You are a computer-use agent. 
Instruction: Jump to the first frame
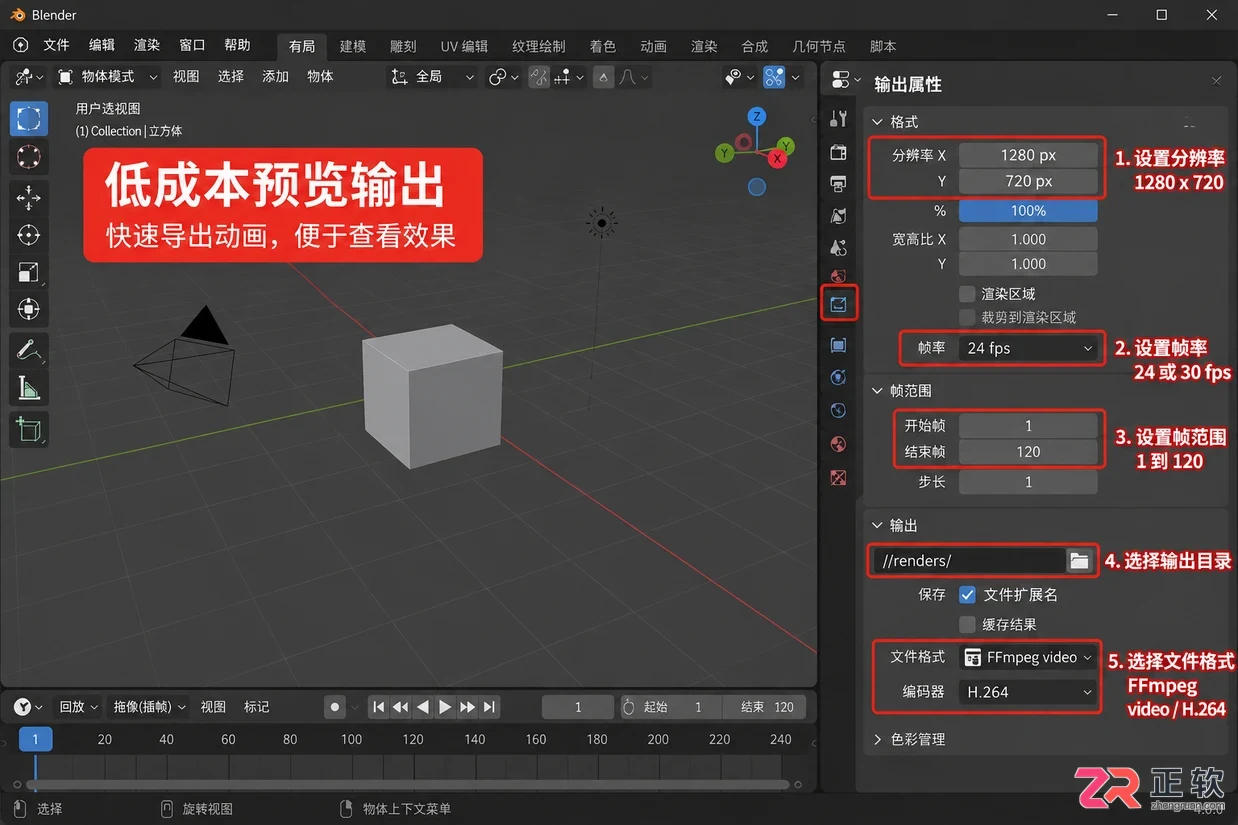click(x=379, y=707)
